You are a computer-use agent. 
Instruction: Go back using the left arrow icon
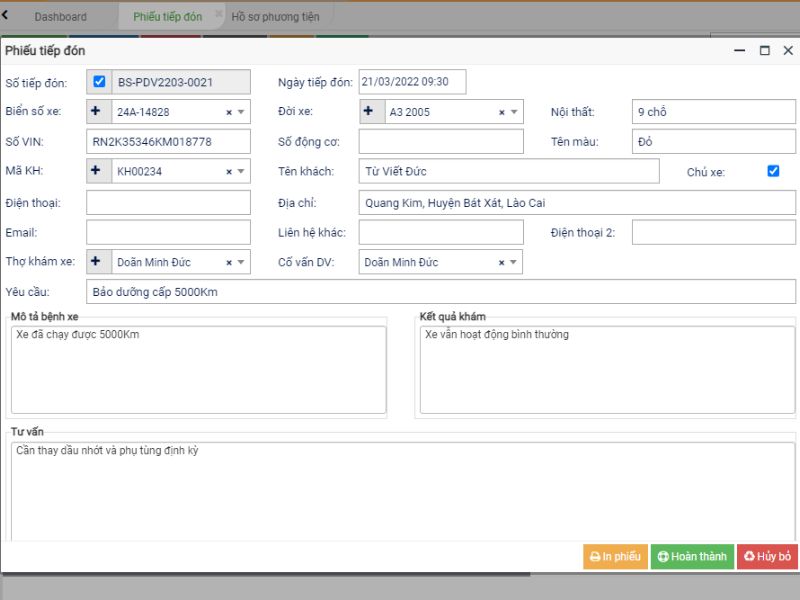(x=6, y=15)
